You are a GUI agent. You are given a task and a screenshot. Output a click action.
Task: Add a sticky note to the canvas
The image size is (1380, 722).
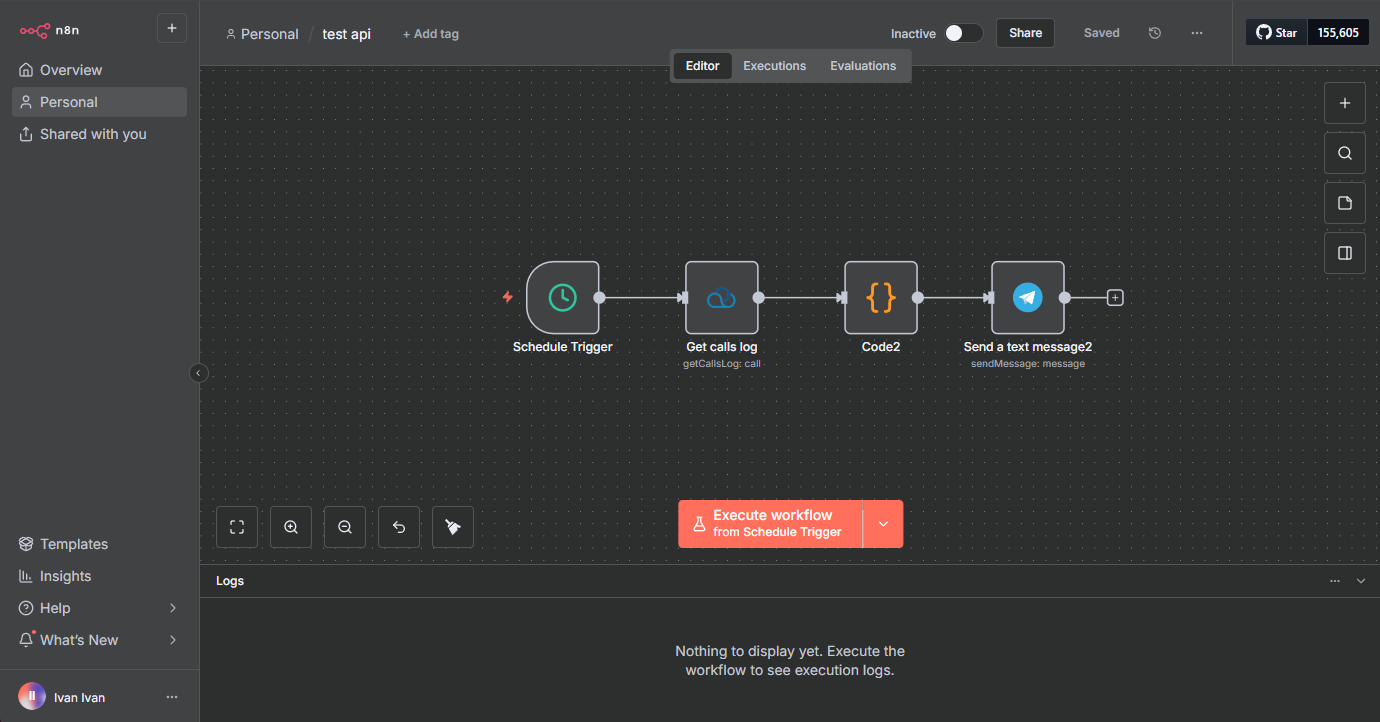coord(1345,203)
